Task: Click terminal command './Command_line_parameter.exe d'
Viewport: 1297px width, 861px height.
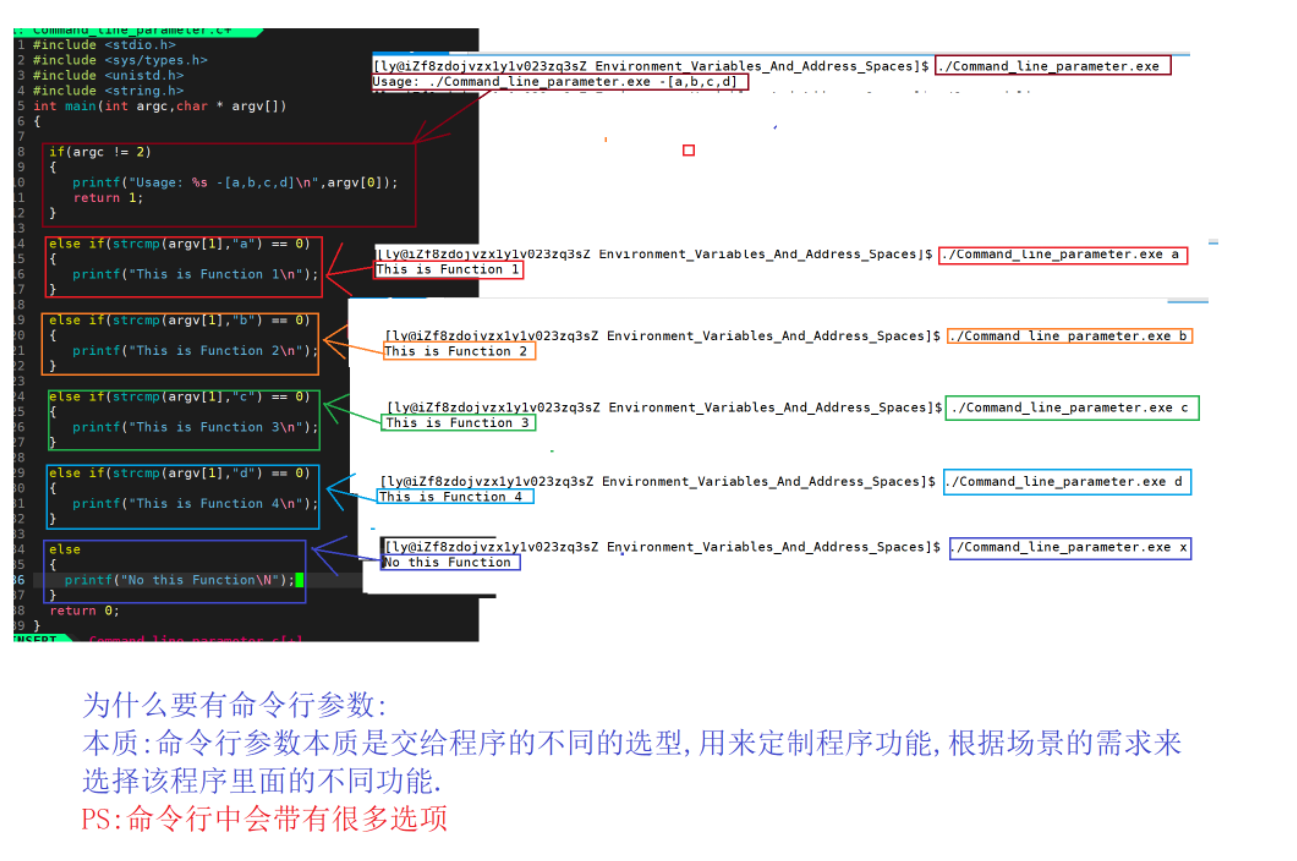Action: pos(1065,482)
